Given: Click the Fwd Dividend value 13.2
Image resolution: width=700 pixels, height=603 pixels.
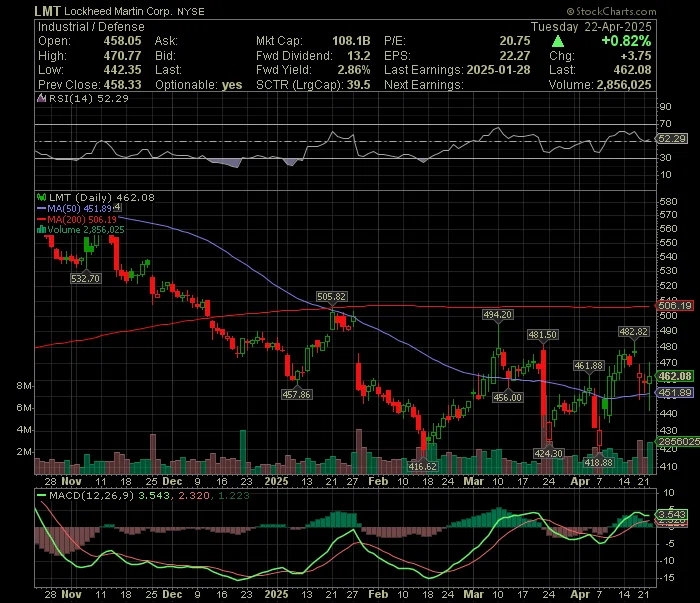Looking at the screenshot, I should 359,56.
